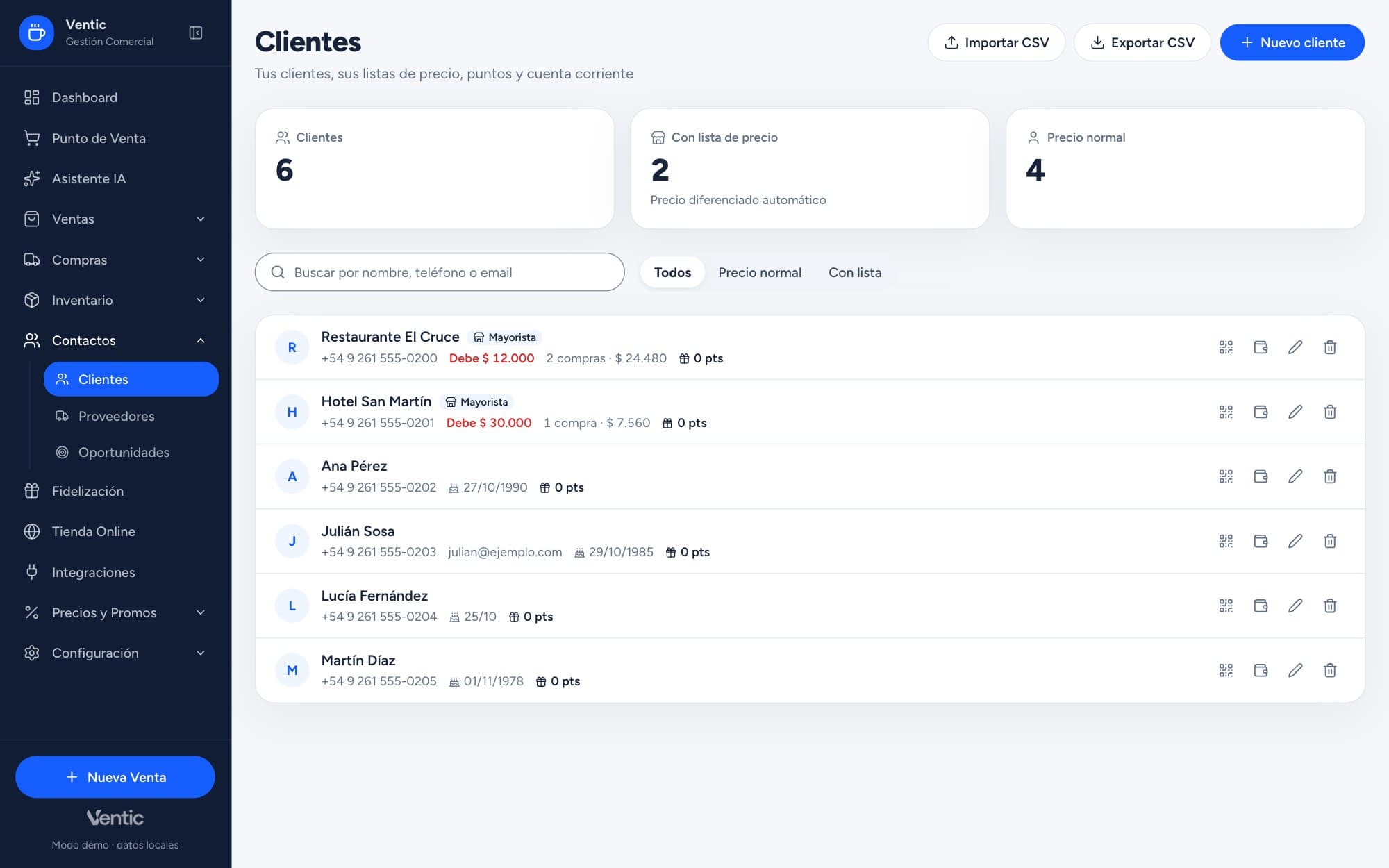Expand the Configuración menu section
Screen dimensions: 1389x868
point(115,653)
